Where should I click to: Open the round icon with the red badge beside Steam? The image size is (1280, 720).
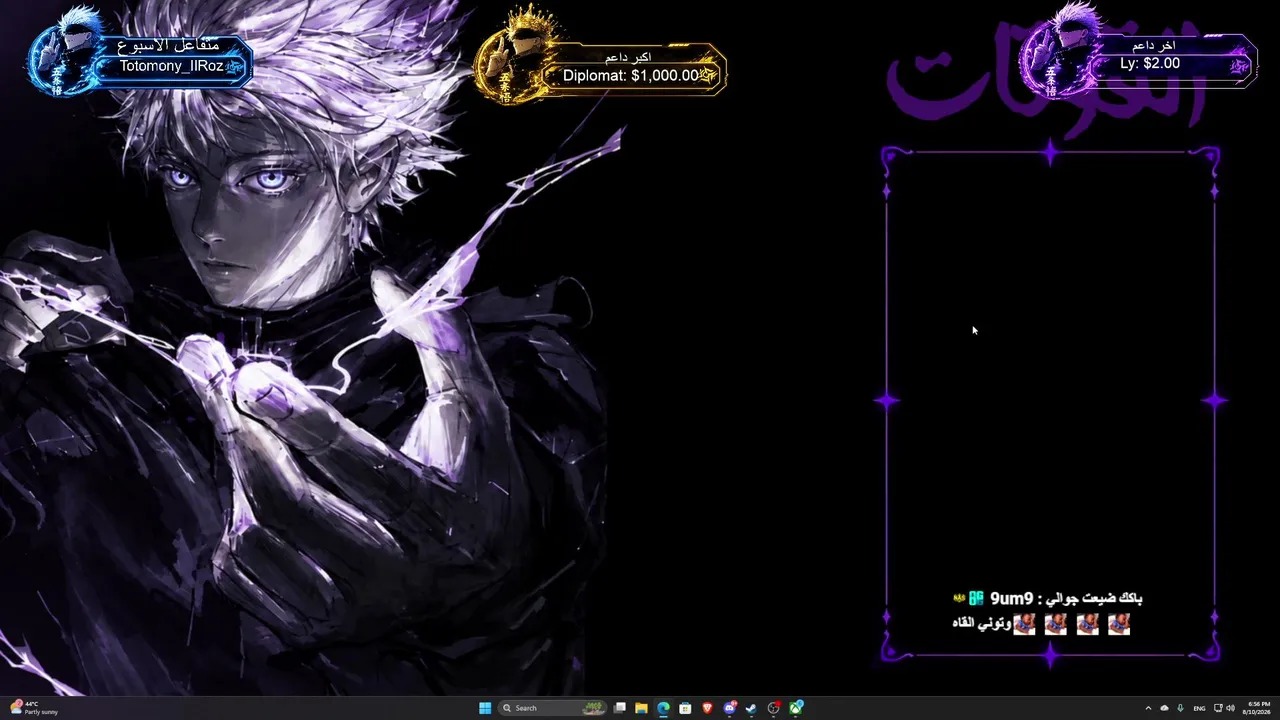(774, 708)
